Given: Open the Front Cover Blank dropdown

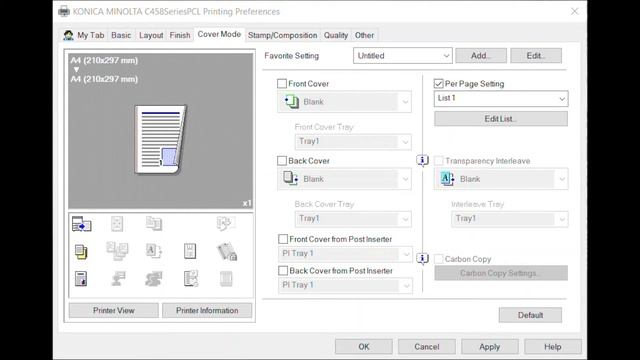Looking at the screenshot, I should pos(344,102).
